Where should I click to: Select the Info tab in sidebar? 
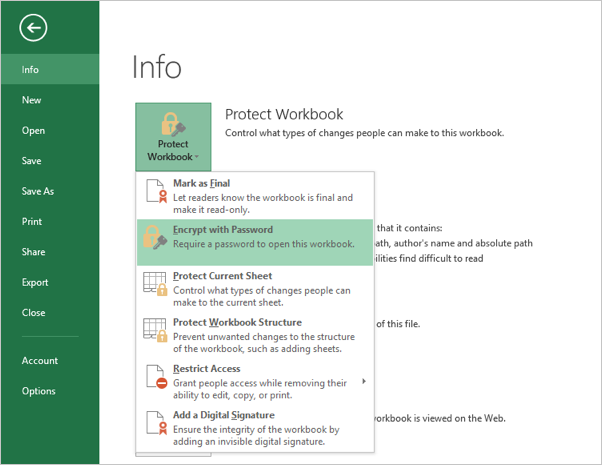pos(30,70)
